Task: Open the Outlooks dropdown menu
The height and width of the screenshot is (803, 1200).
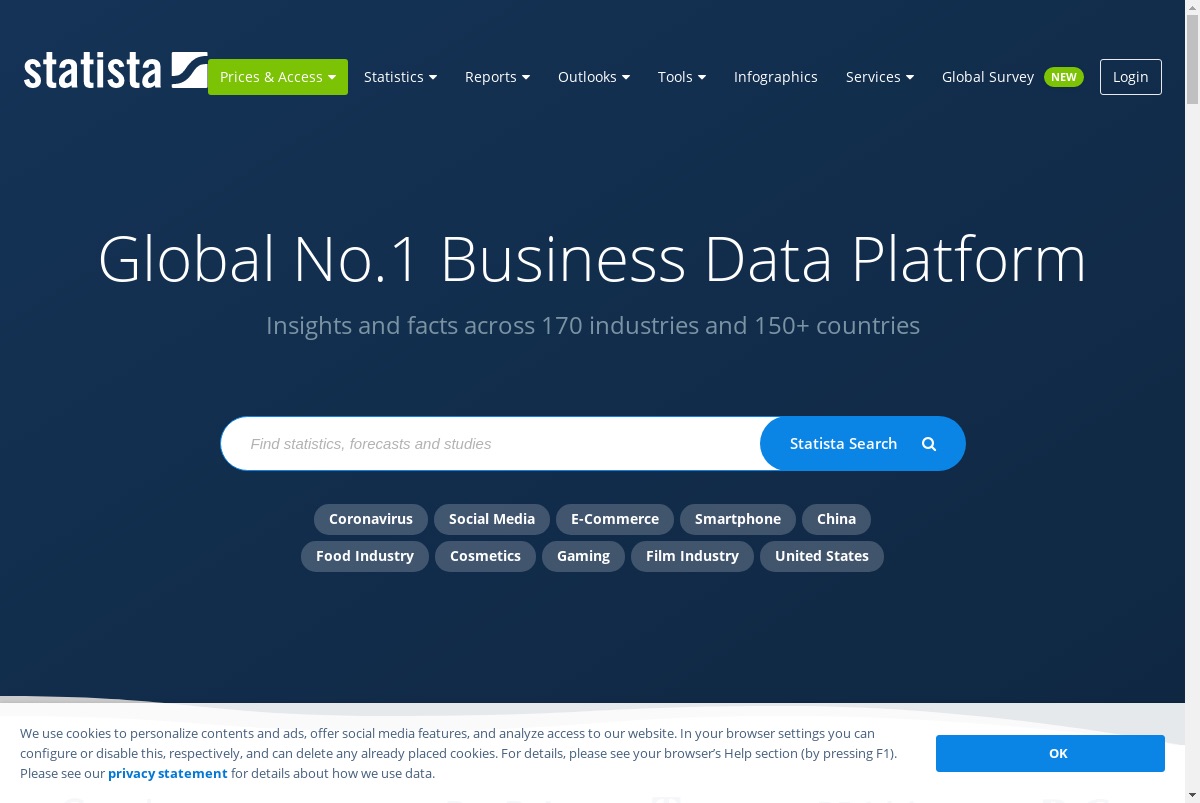Action: click(594, 77)
